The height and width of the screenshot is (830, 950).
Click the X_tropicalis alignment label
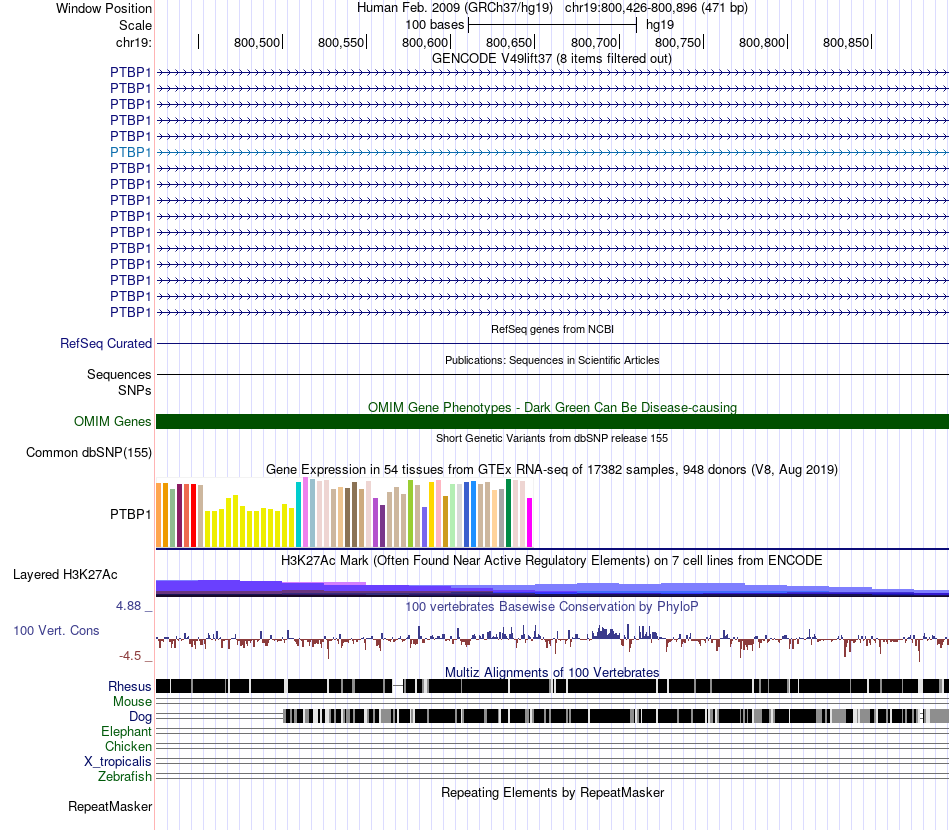118,762
